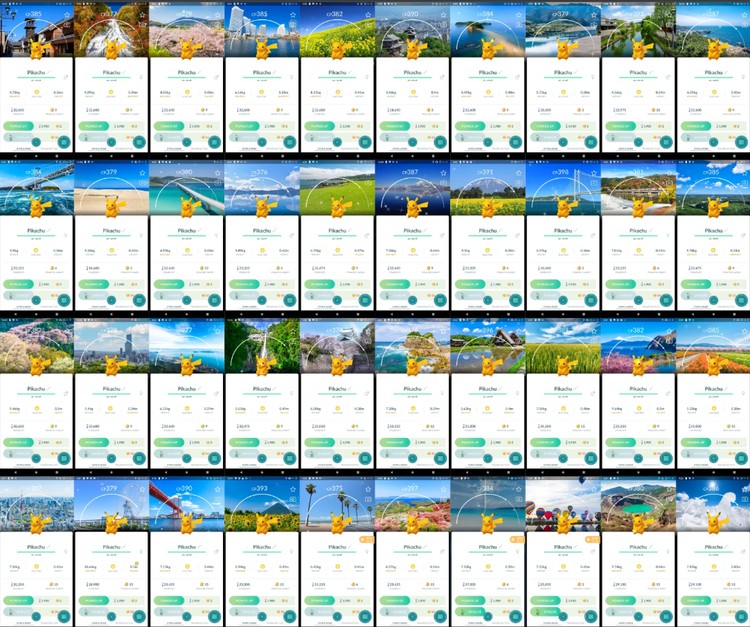Tap Electric type icon on rocky coast Pikachu

coord(413,408)
